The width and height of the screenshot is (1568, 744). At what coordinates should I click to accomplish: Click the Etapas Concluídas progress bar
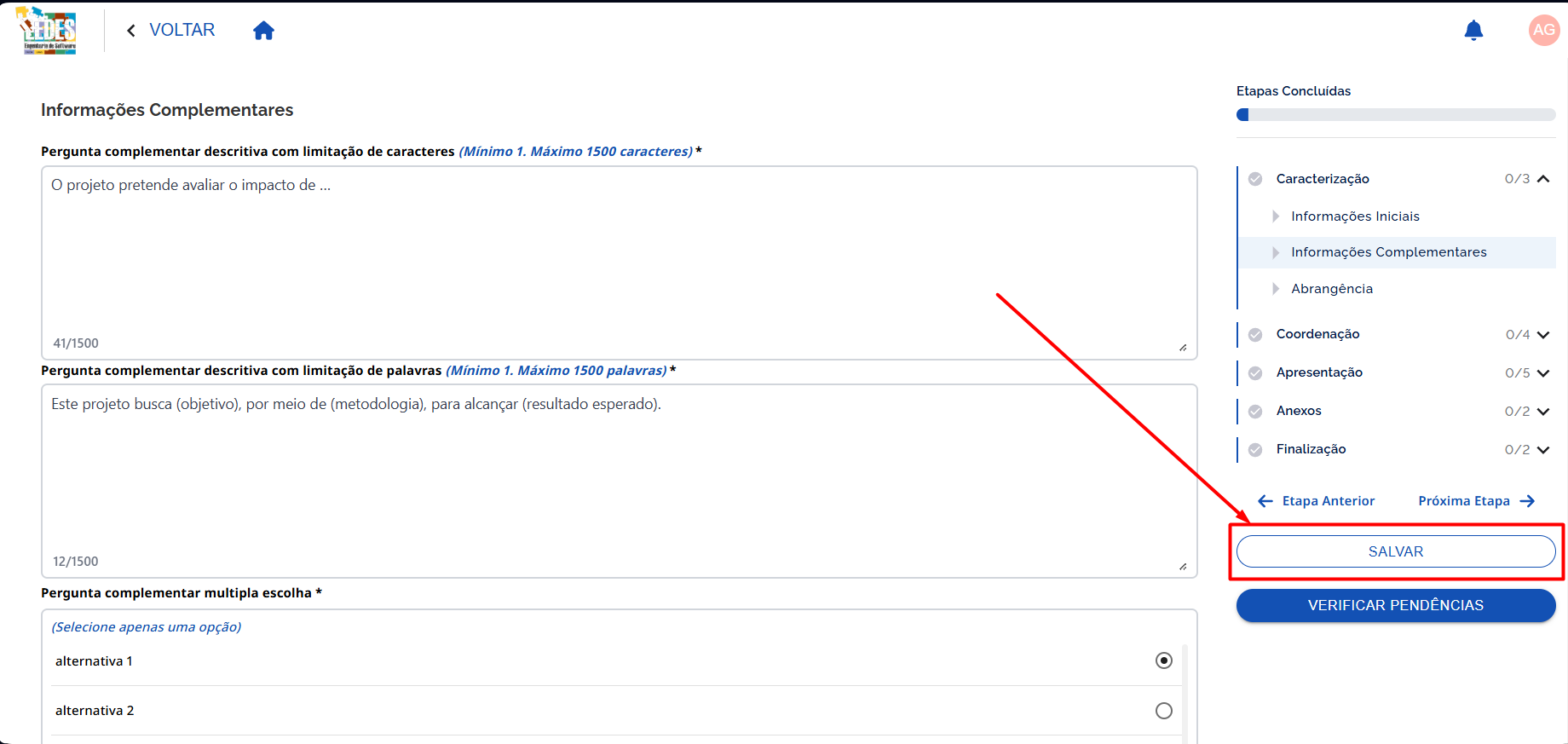[x=1396, y=115]
